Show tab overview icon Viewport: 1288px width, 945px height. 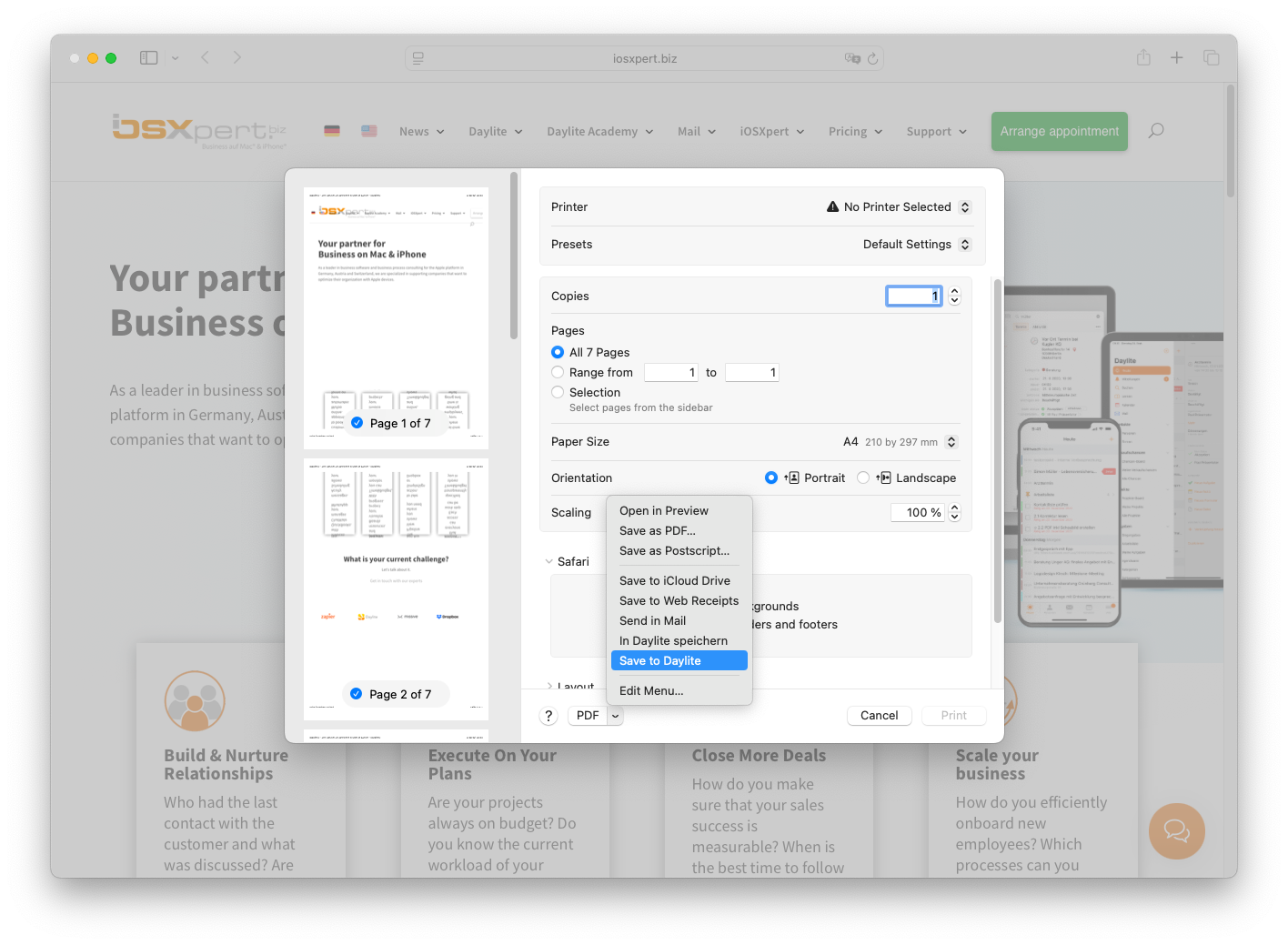(x=1211, y=57)
